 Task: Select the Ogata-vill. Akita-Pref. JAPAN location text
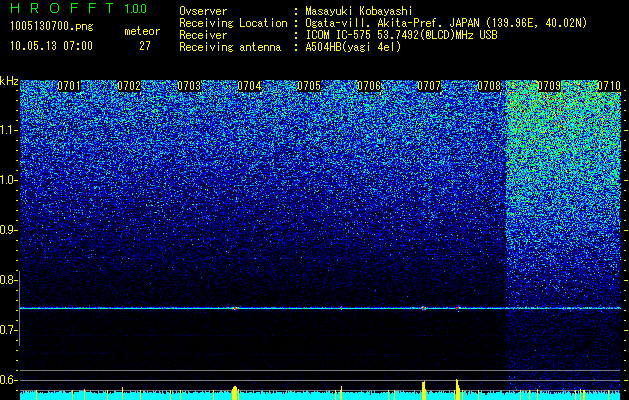pos(446,23)
